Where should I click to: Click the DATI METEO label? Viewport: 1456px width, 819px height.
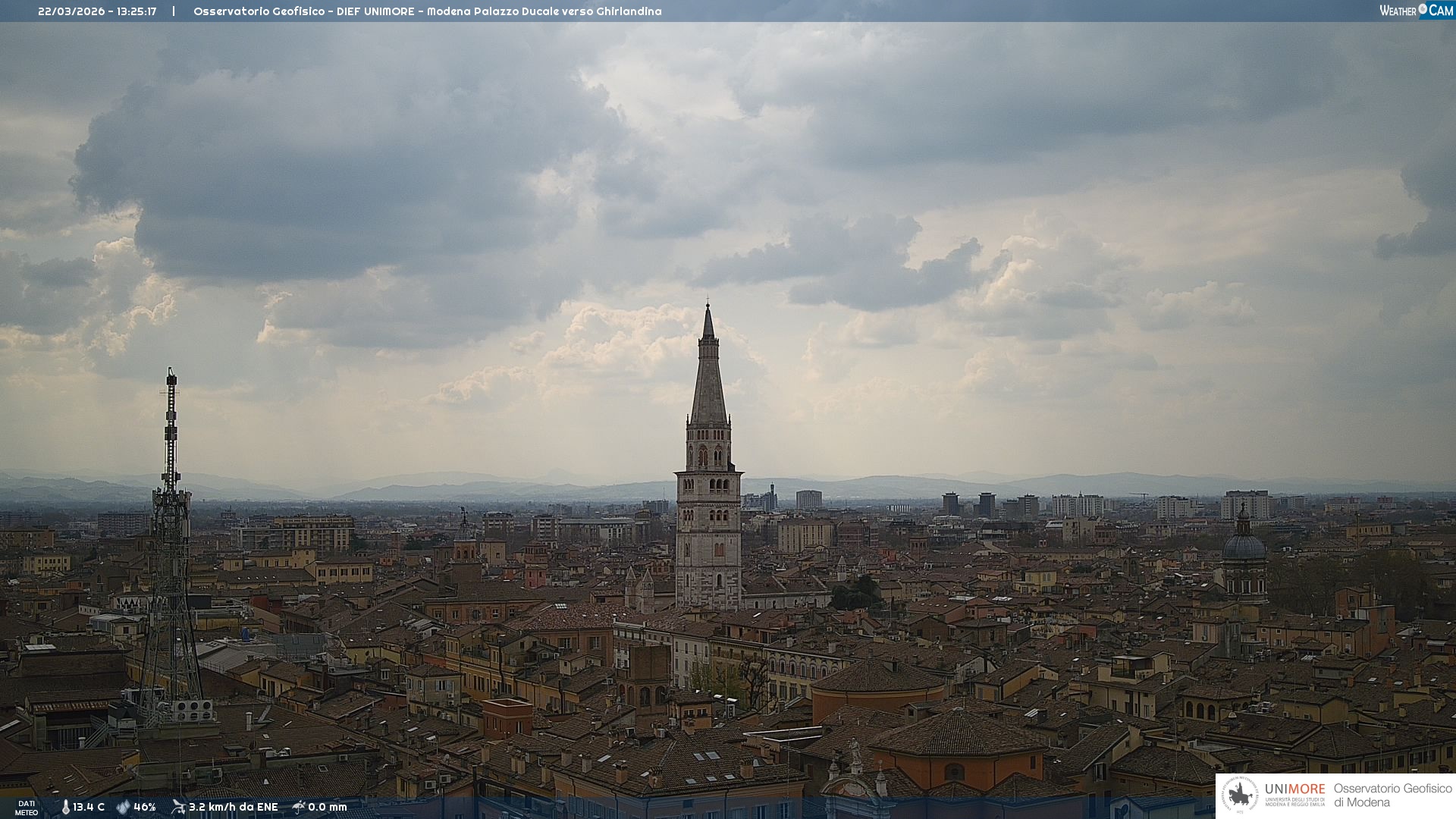pos(27,808)
